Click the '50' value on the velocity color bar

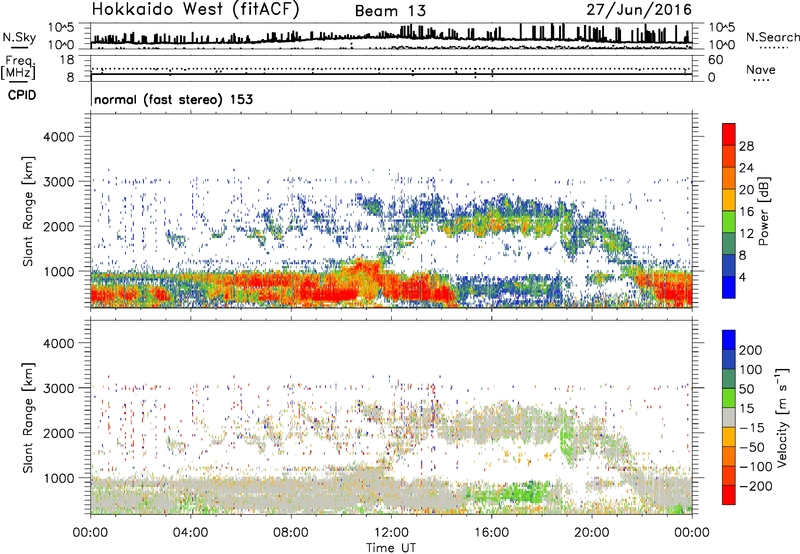tap(746, 389)
